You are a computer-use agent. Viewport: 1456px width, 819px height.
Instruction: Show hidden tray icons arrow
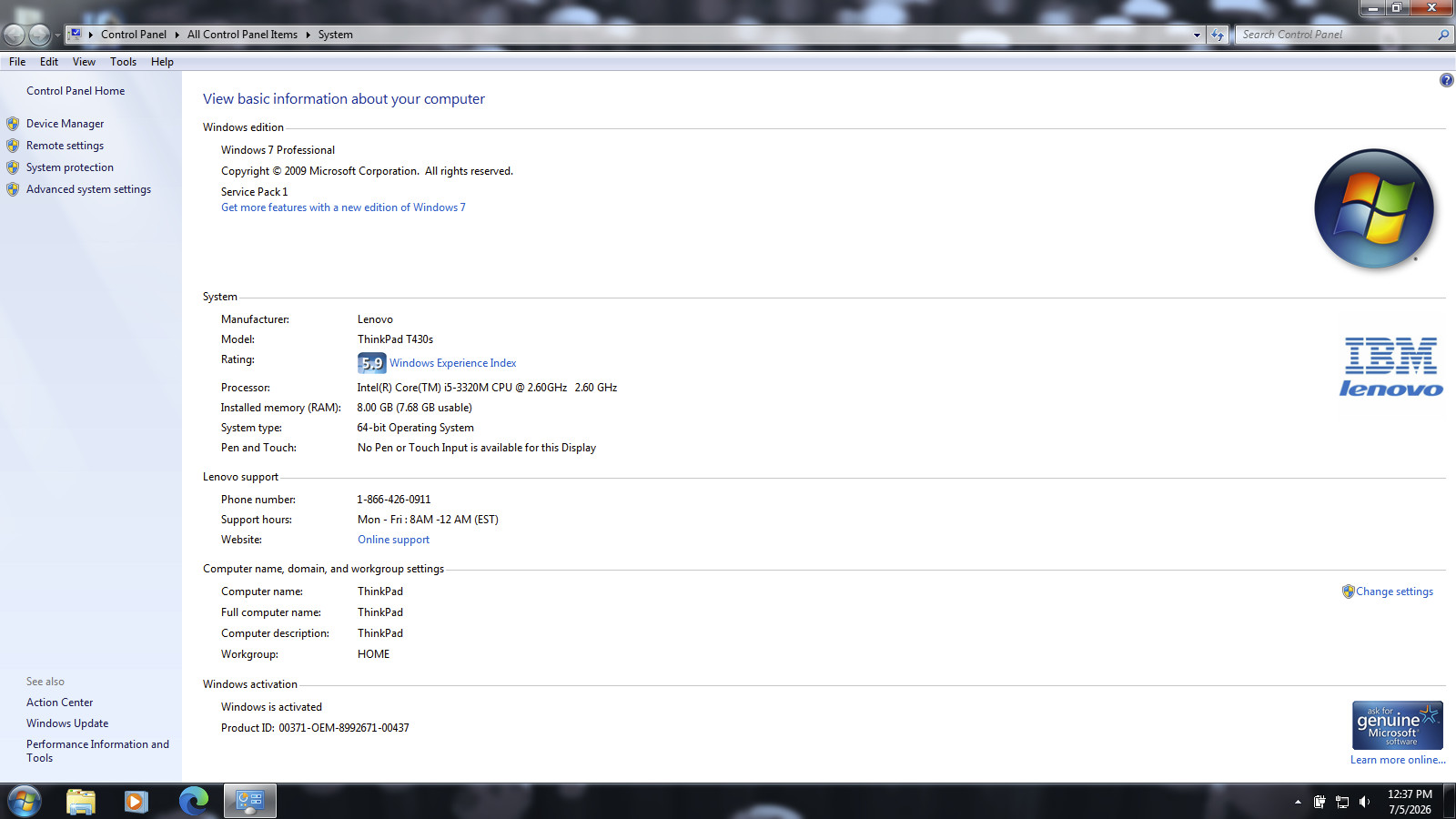tap(1298, 802)
